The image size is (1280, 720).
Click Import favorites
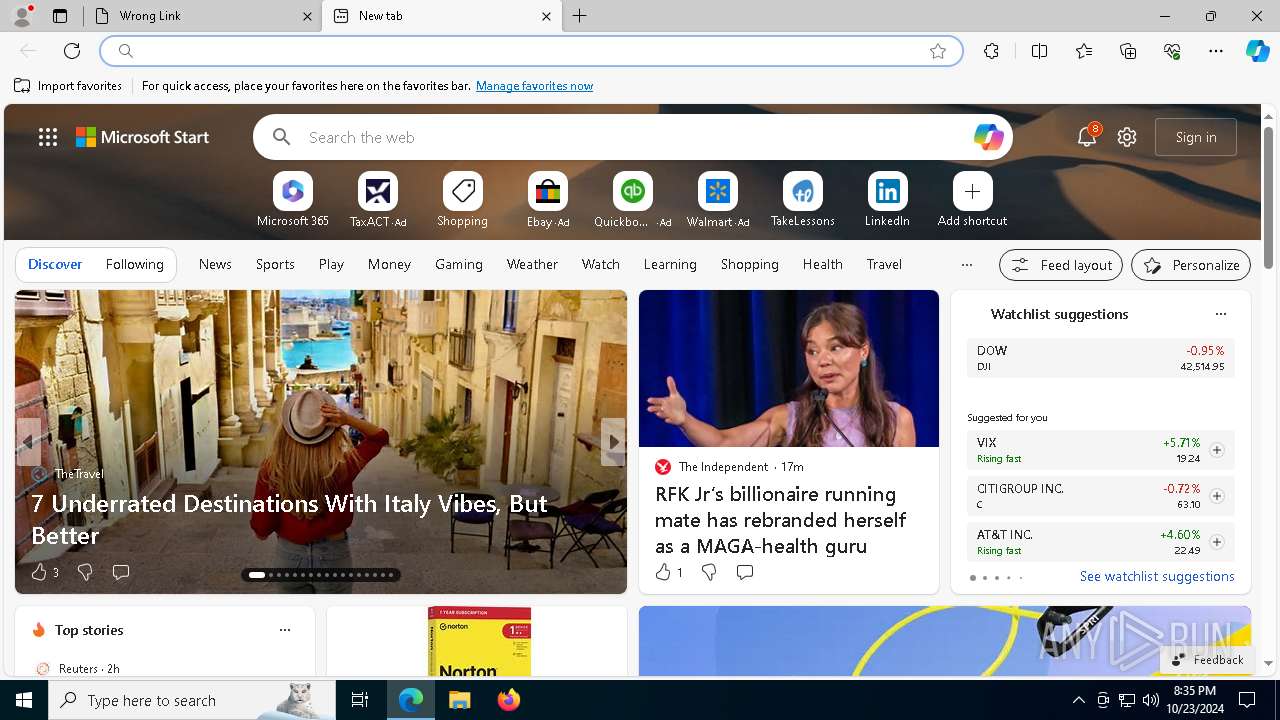[68, 86]
